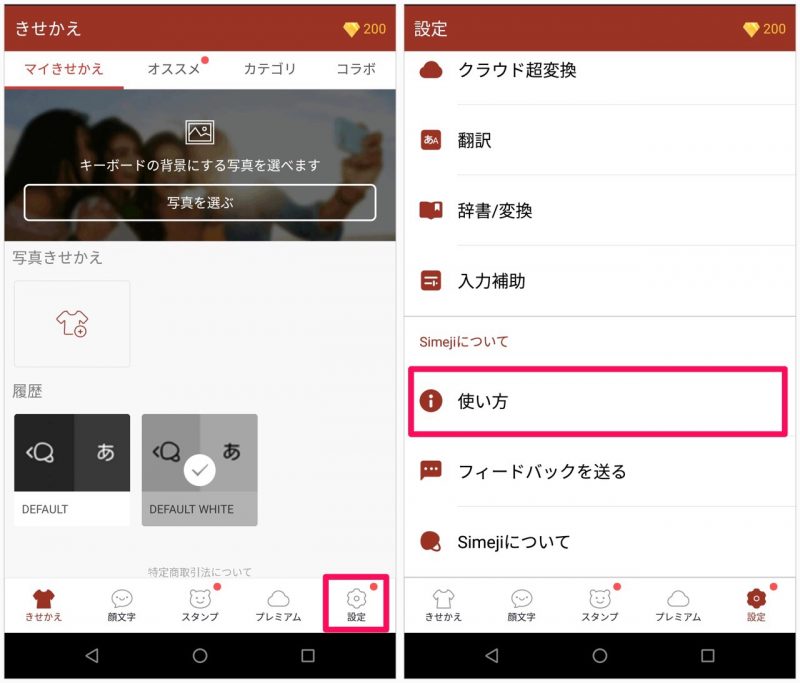
Task: Tap the 写真を選ぶ button
Action: pos(200,203)
